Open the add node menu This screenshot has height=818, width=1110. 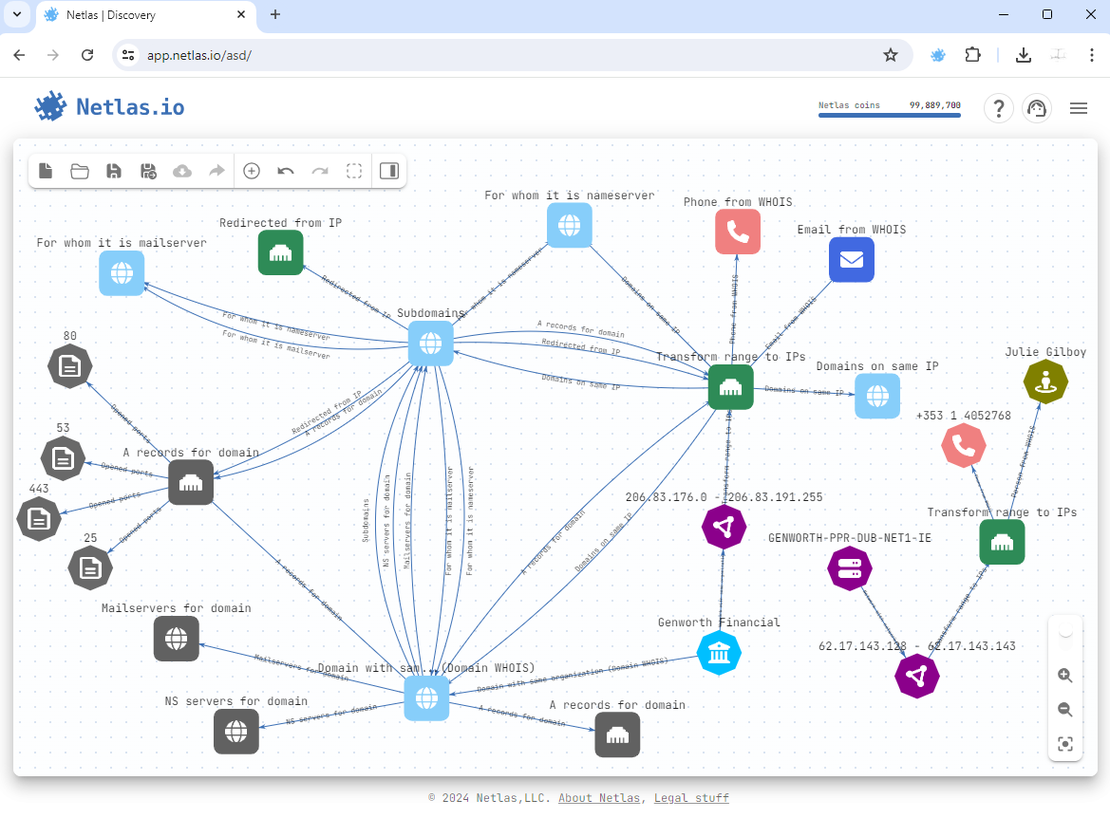point(252,171)
